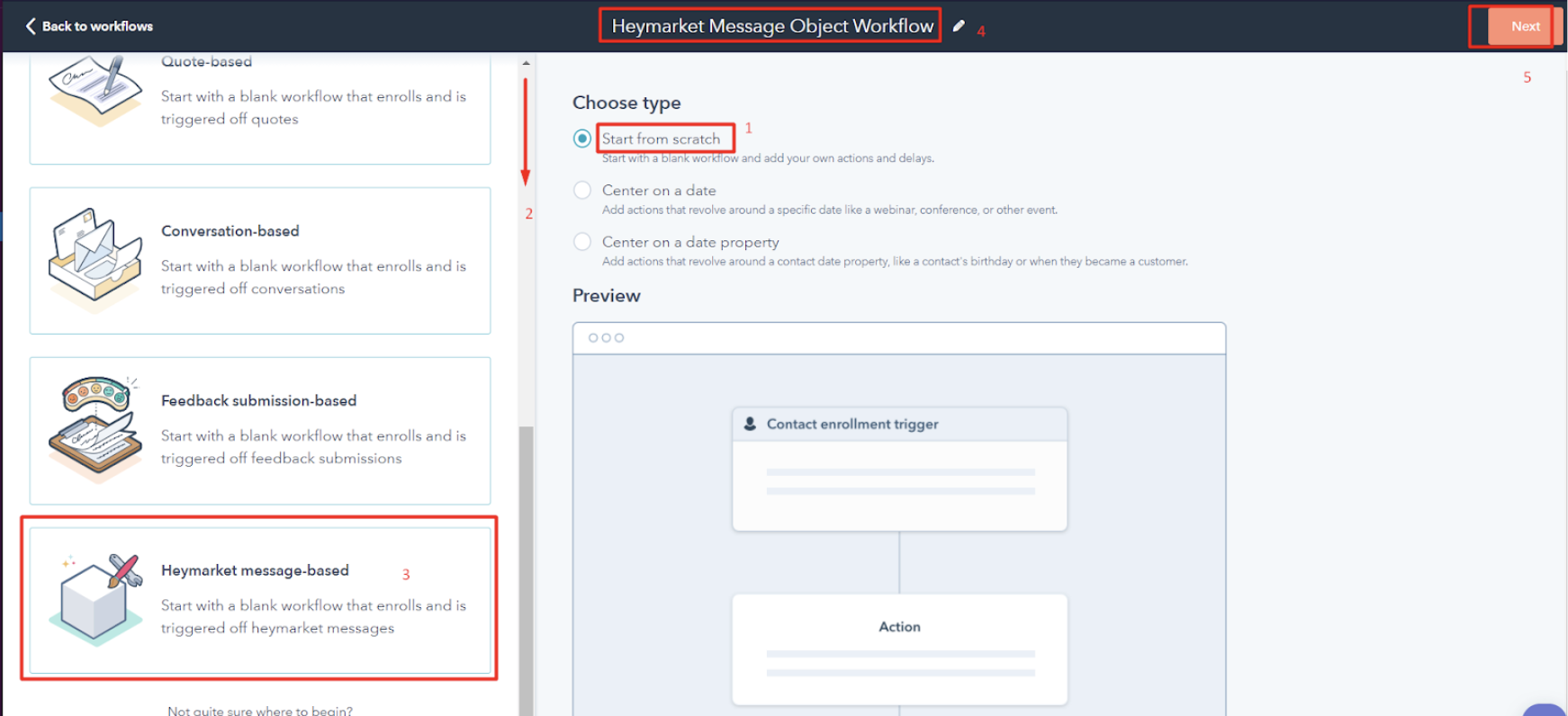Click the Next button
This screenshot has height=716, width=1568.
click(1525, 26)
